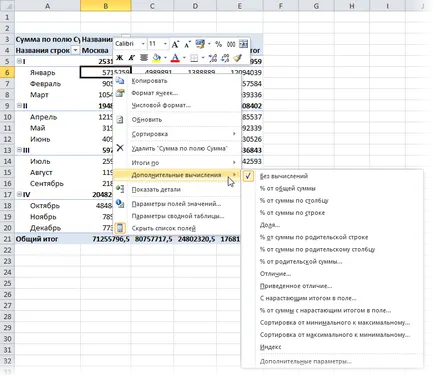434x377 pixels.
Task: Click the Increase Decimal icon
Action: click(x=212, y=58)
